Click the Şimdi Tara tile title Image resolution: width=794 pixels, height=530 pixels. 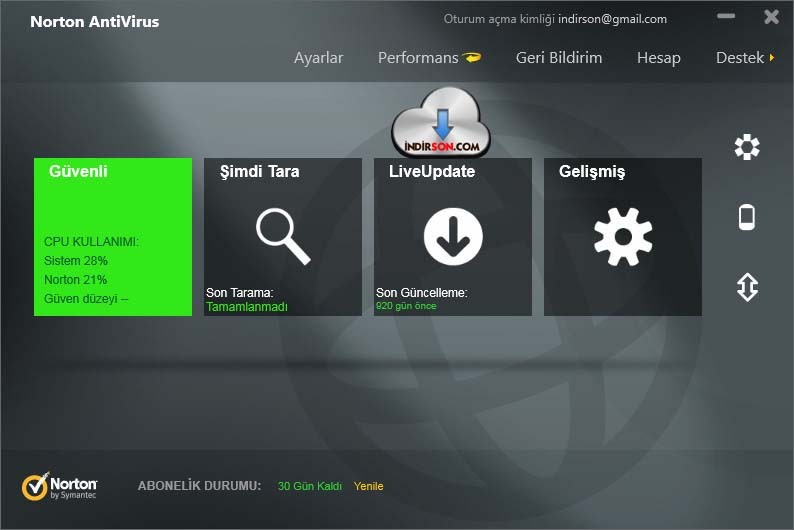(260, 172)
